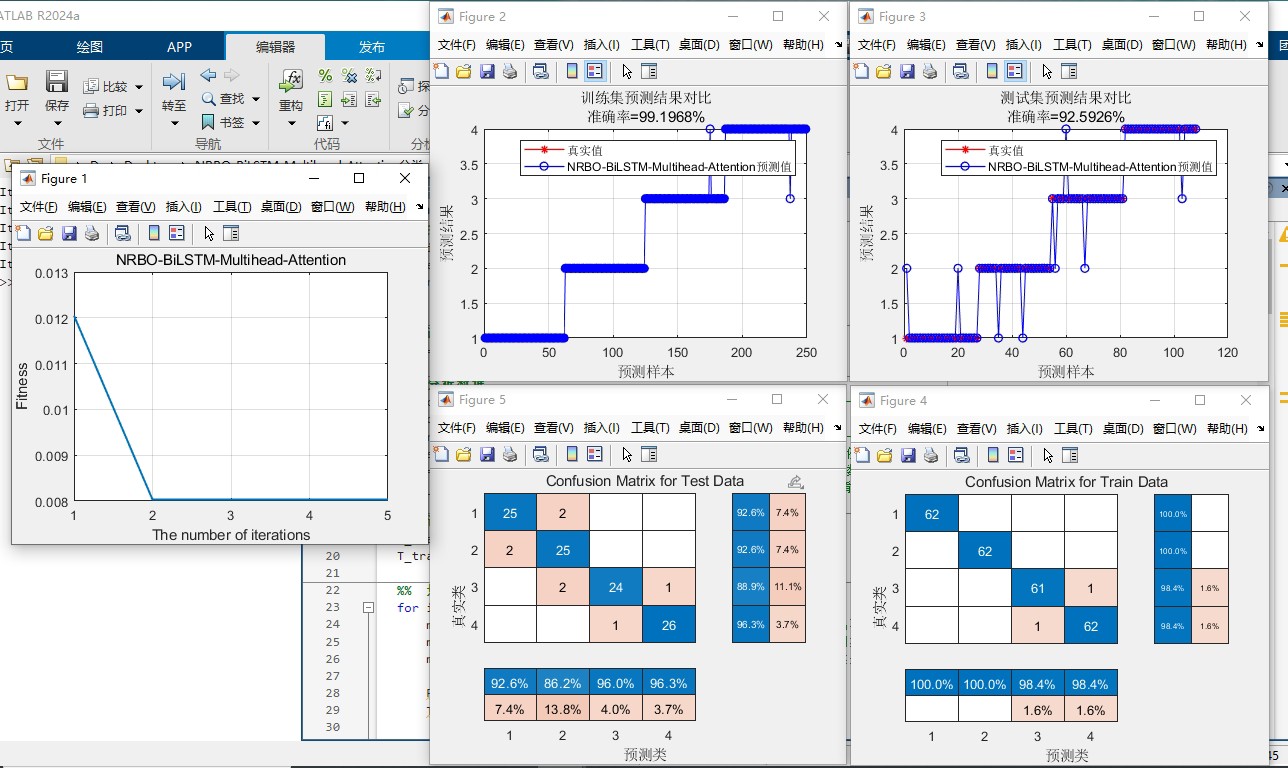This screenshot has height=768, width=1288.
Task: Click the 转至 (Go To) button
Action: 174,91
